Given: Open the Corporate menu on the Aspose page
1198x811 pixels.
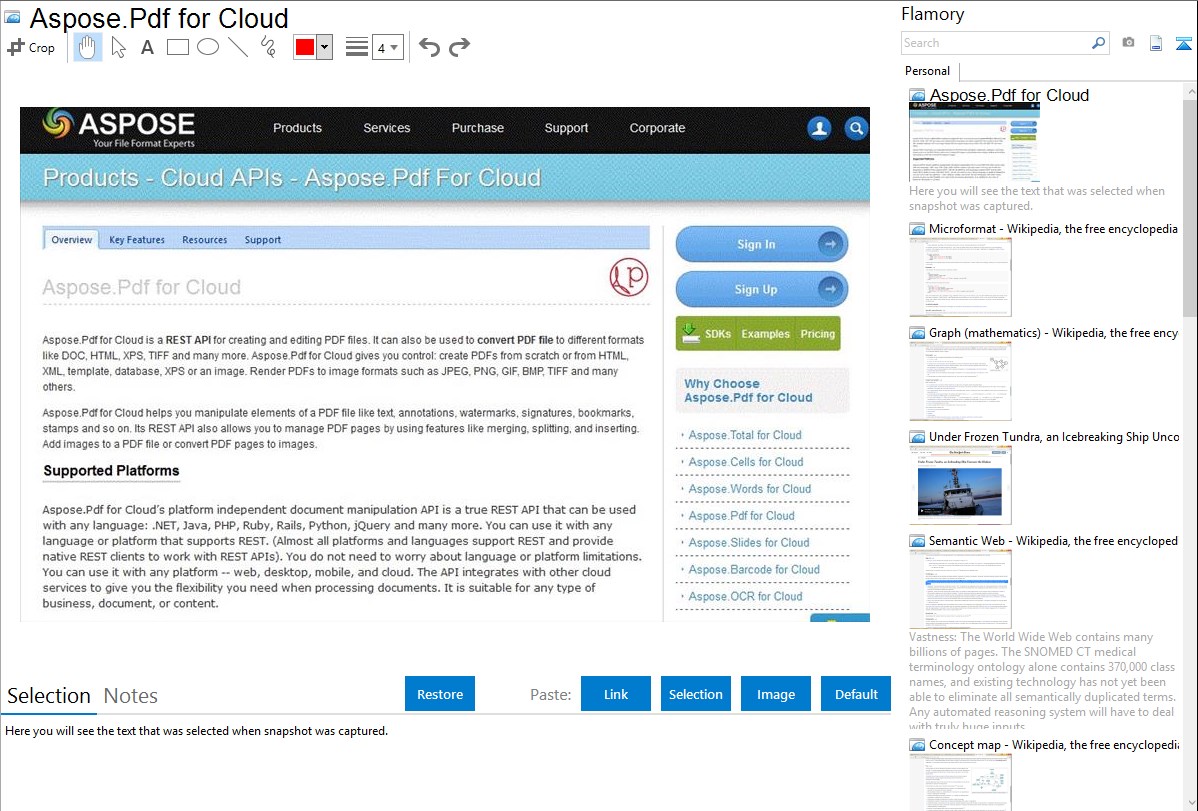Looking at the screenshot, I should tap(657, 128).
